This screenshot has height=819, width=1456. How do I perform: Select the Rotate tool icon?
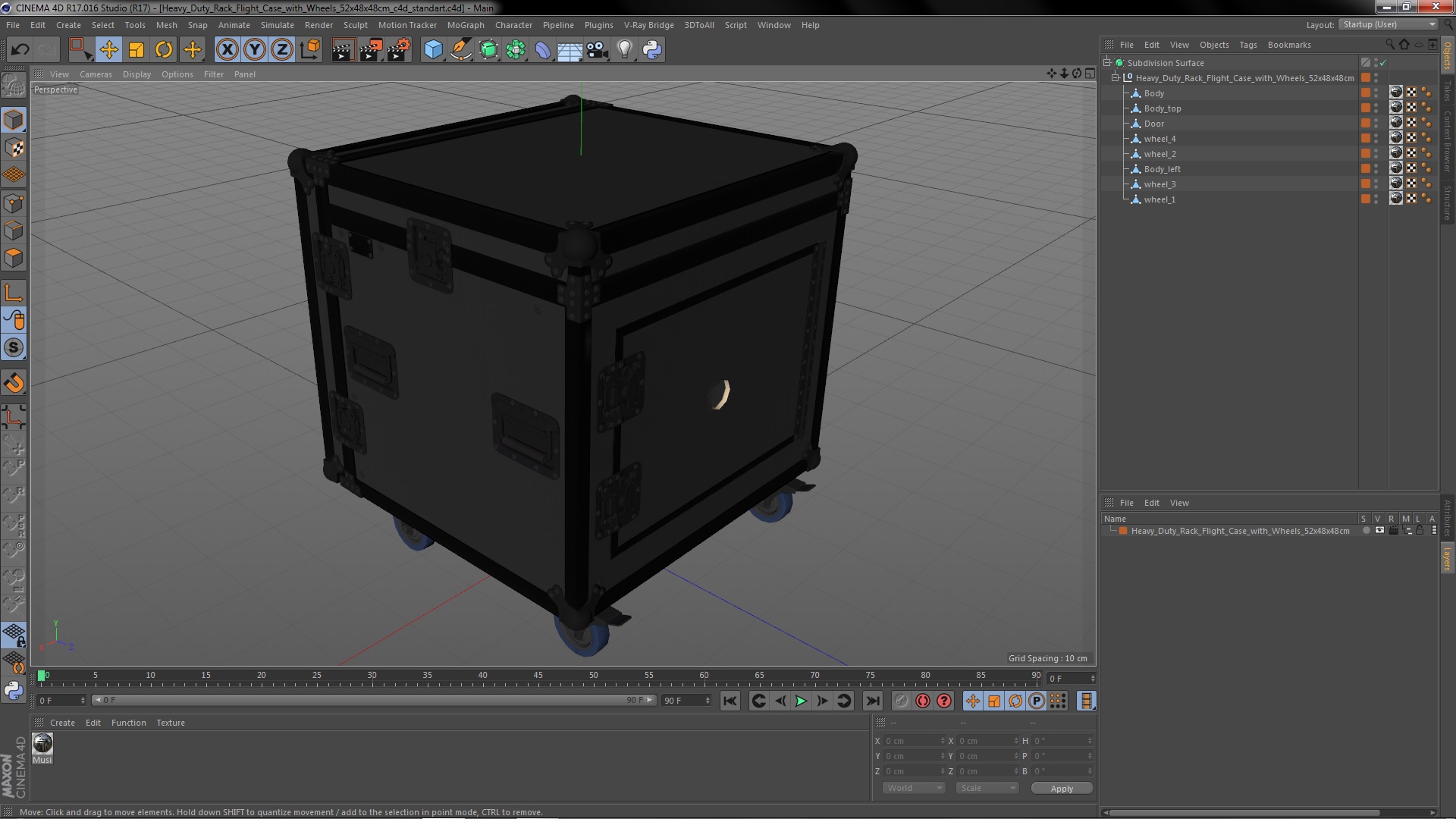pos(164,50)
